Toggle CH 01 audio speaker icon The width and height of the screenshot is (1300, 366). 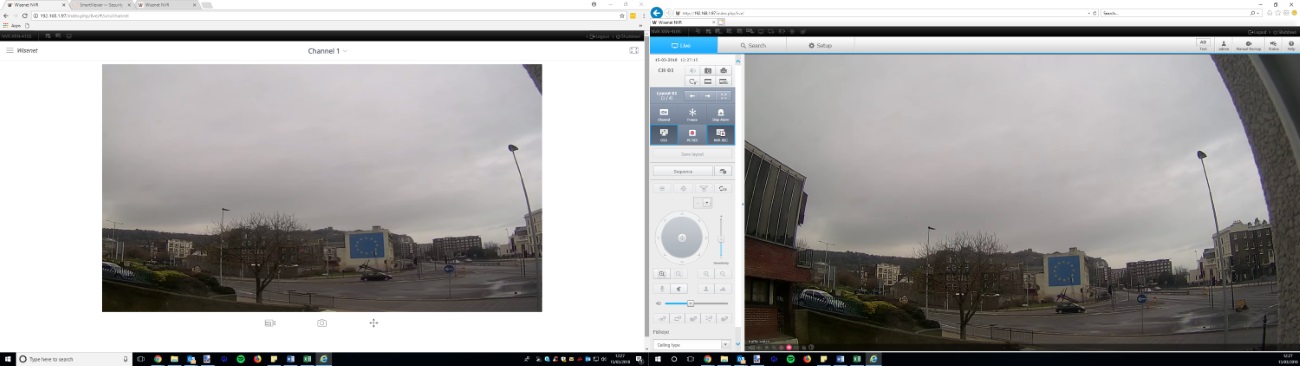[x=691, y=70]
